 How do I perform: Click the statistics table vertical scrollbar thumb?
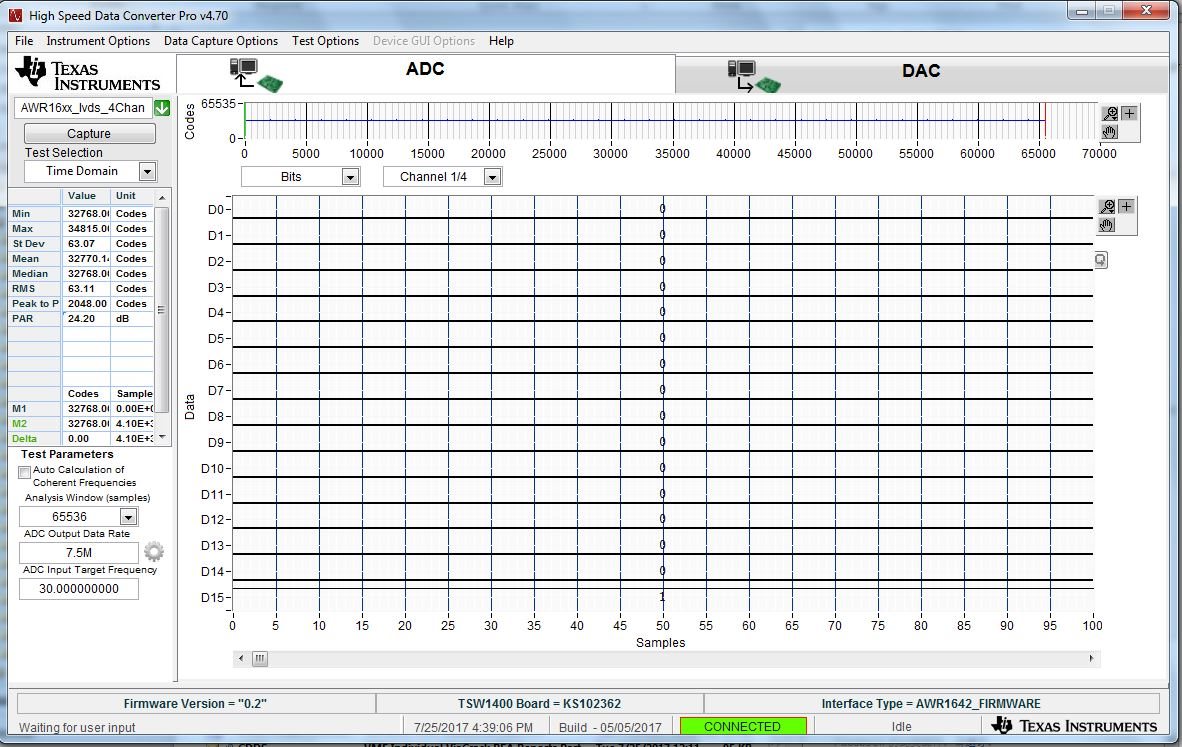tap(161, 309)
